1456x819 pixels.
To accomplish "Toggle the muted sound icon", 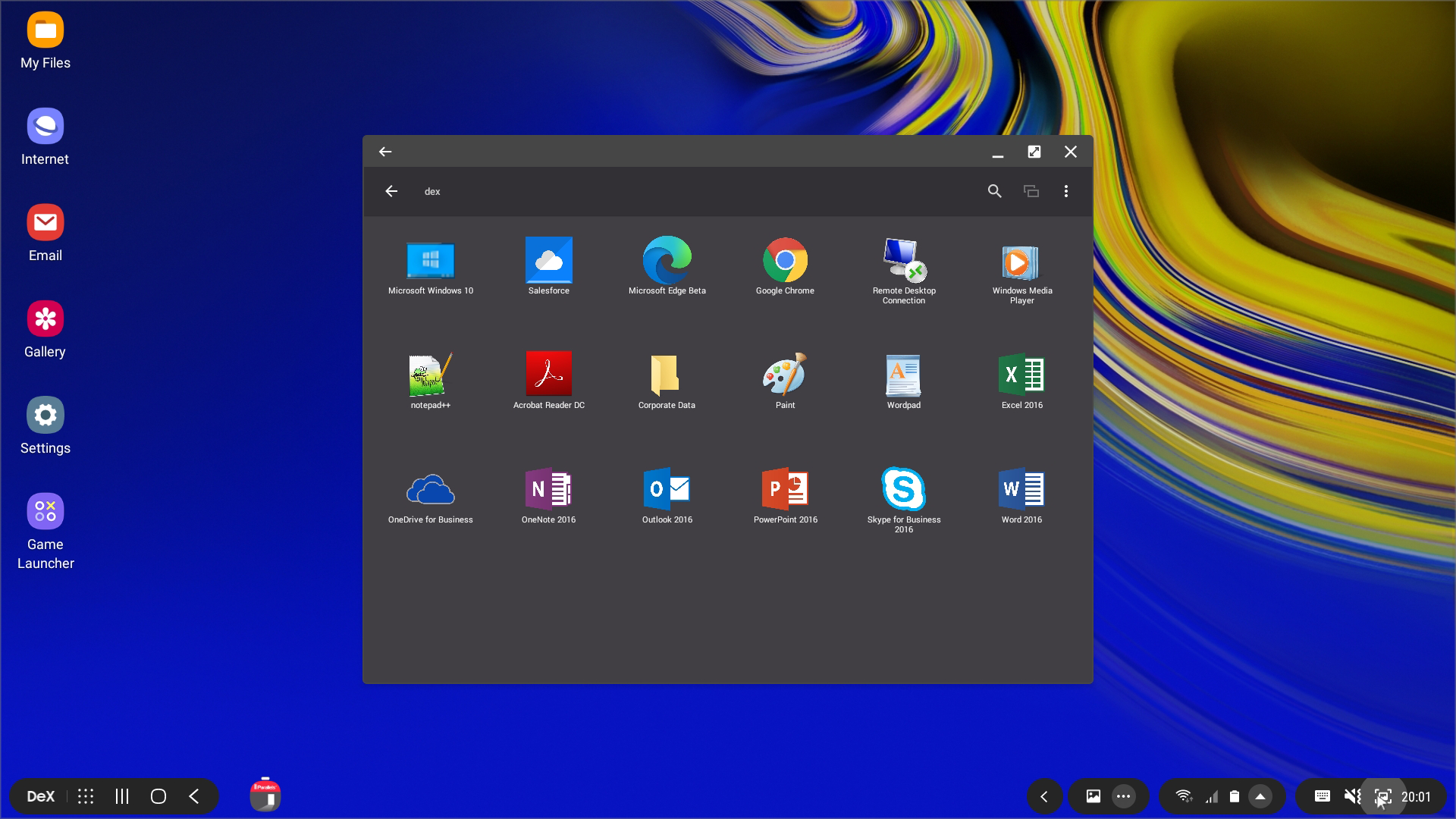I will click(x=1351, y=796).
